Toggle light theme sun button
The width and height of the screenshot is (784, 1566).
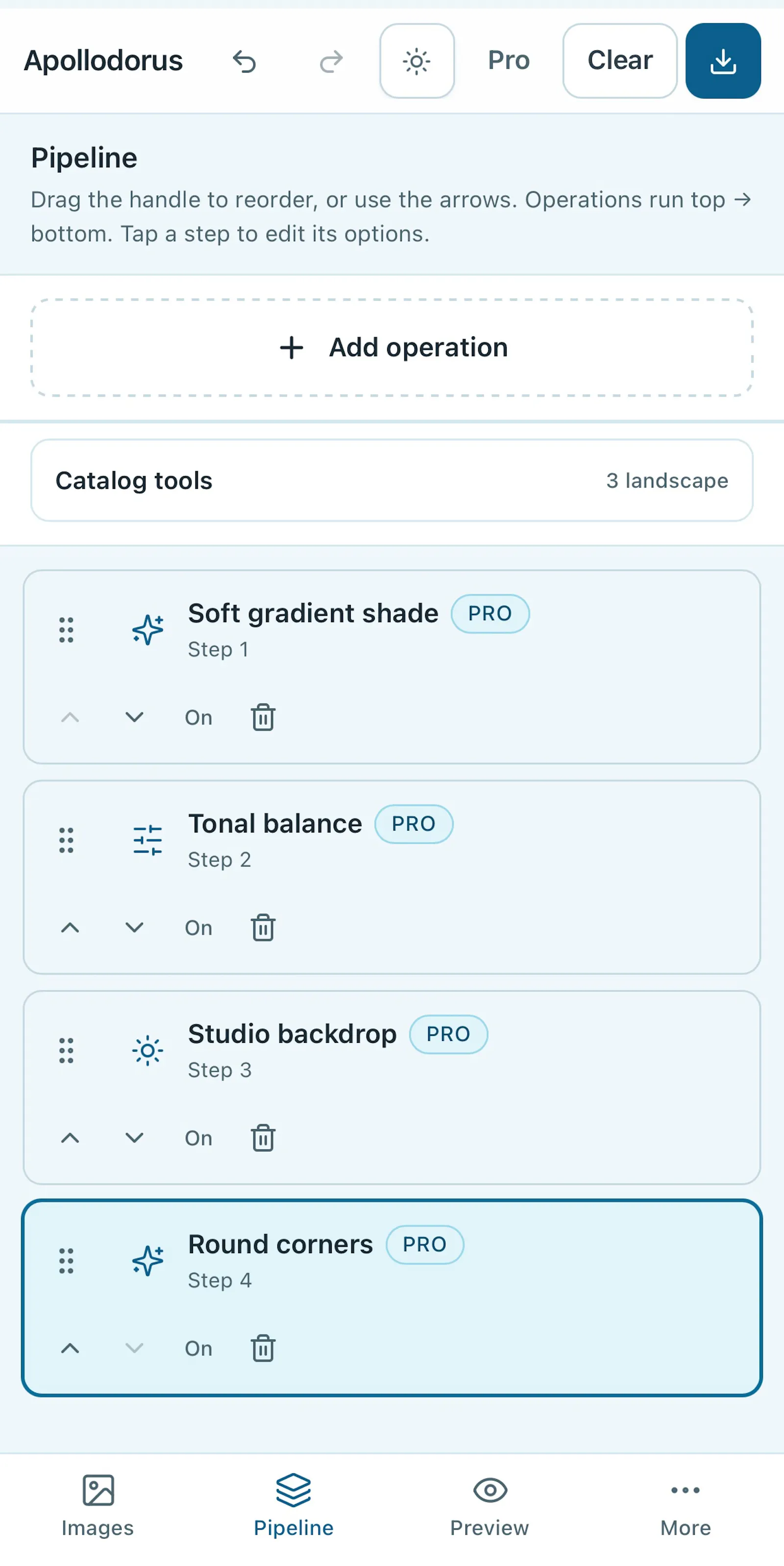[417, 61]
